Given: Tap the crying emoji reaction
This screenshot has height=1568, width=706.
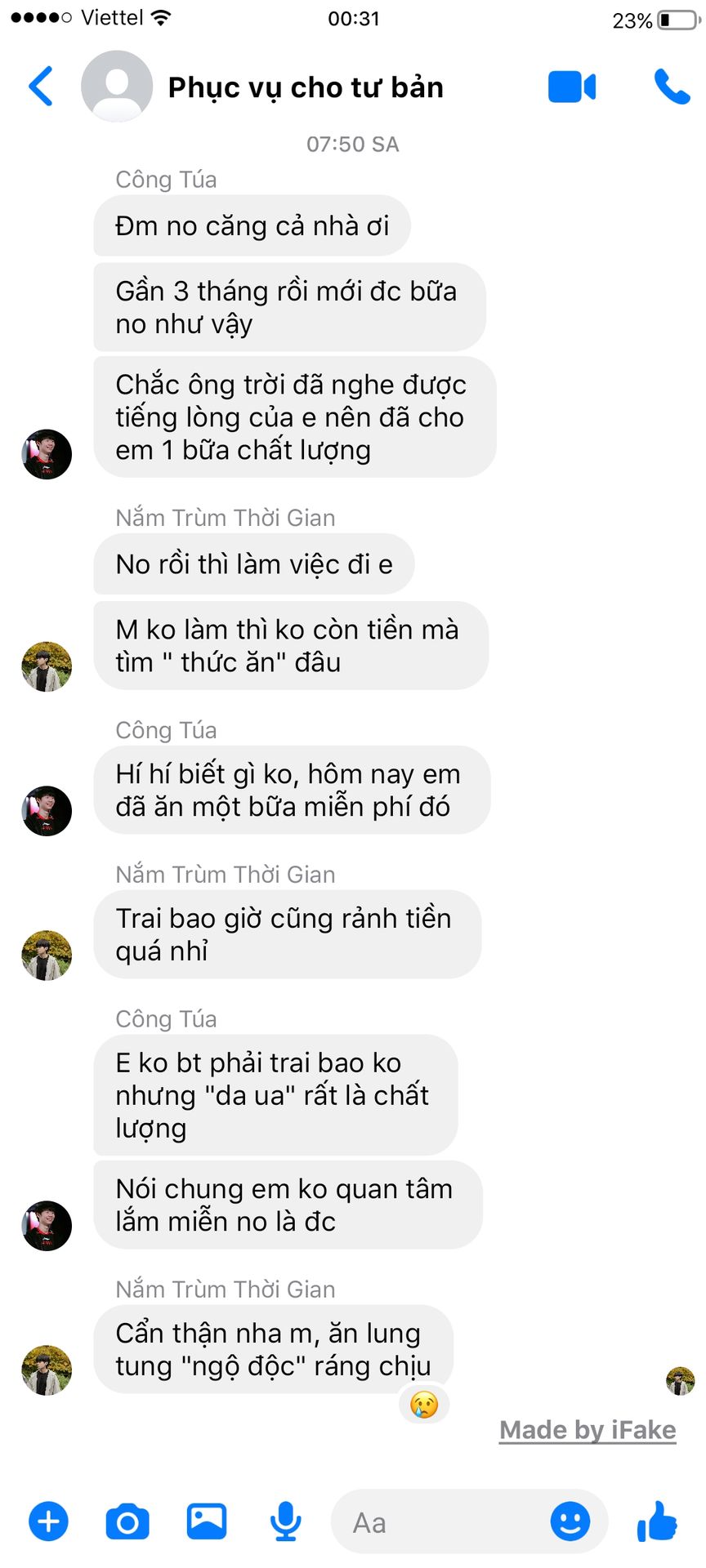Looking at the screenshot, I should pyautogui.click(x=424, y=1405).
